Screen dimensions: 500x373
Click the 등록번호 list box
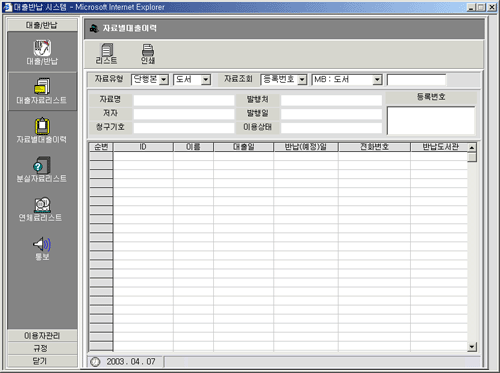pos(431,120)
